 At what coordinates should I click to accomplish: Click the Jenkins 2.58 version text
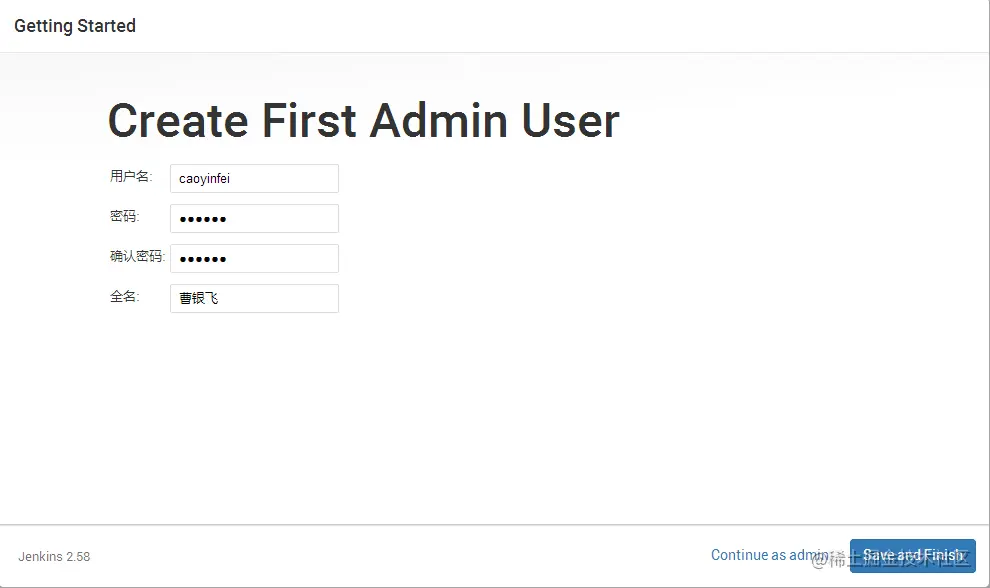[x=54, y=556]
